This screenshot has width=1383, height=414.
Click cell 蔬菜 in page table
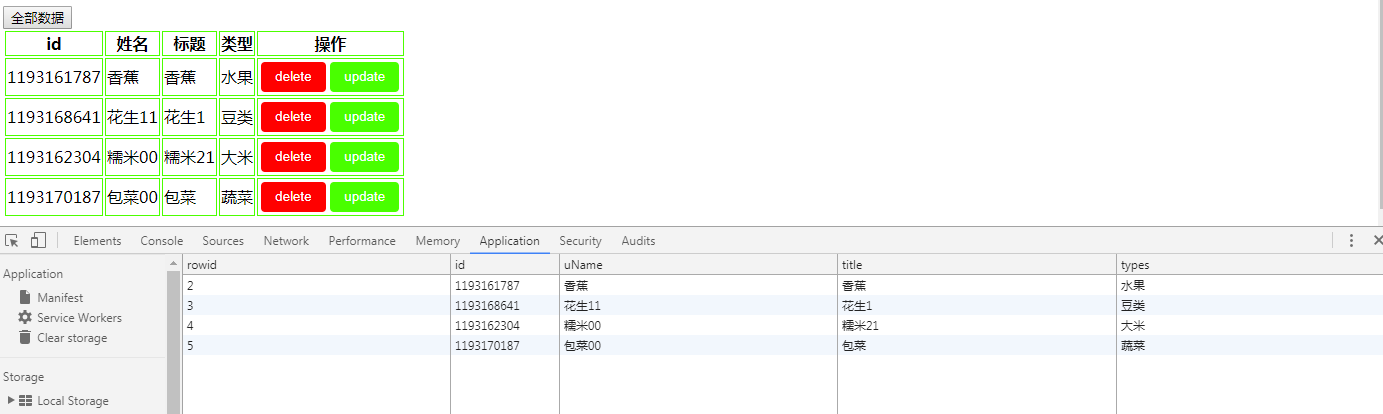click(237, 197)
